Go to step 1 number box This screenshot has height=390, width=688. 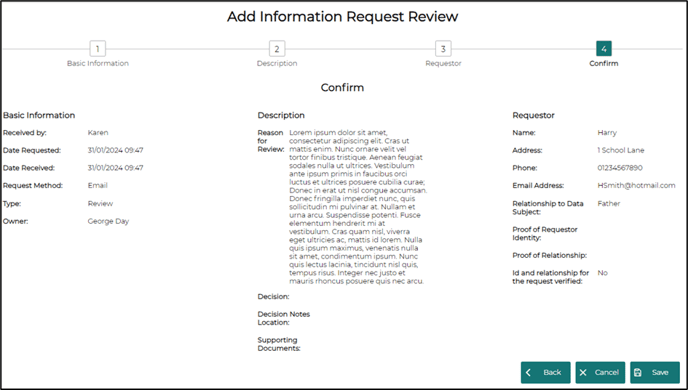click(x=97, y=49)
